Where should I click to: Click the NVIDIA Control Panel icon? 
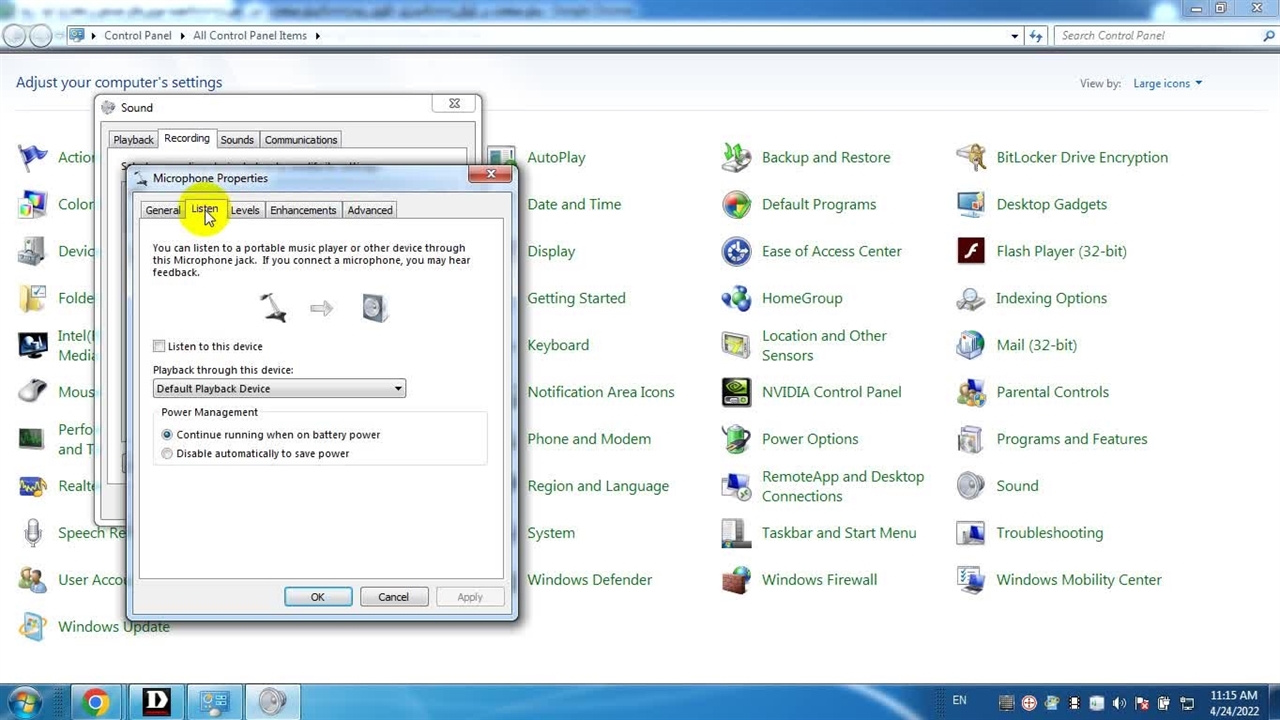(737, 392)
